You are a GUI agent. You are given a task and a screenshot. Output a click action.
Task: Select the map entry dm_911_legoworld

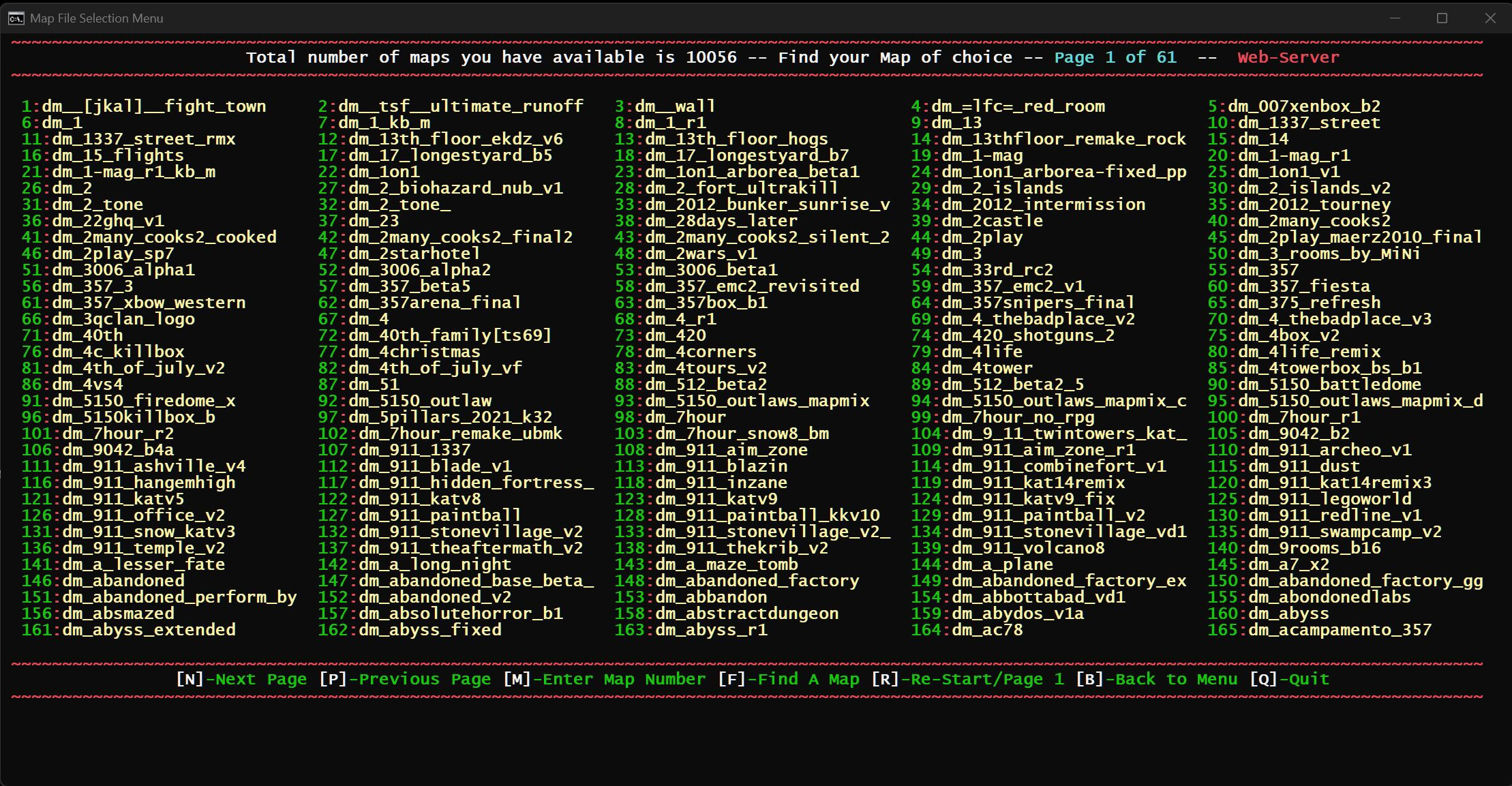[1329, 499]
